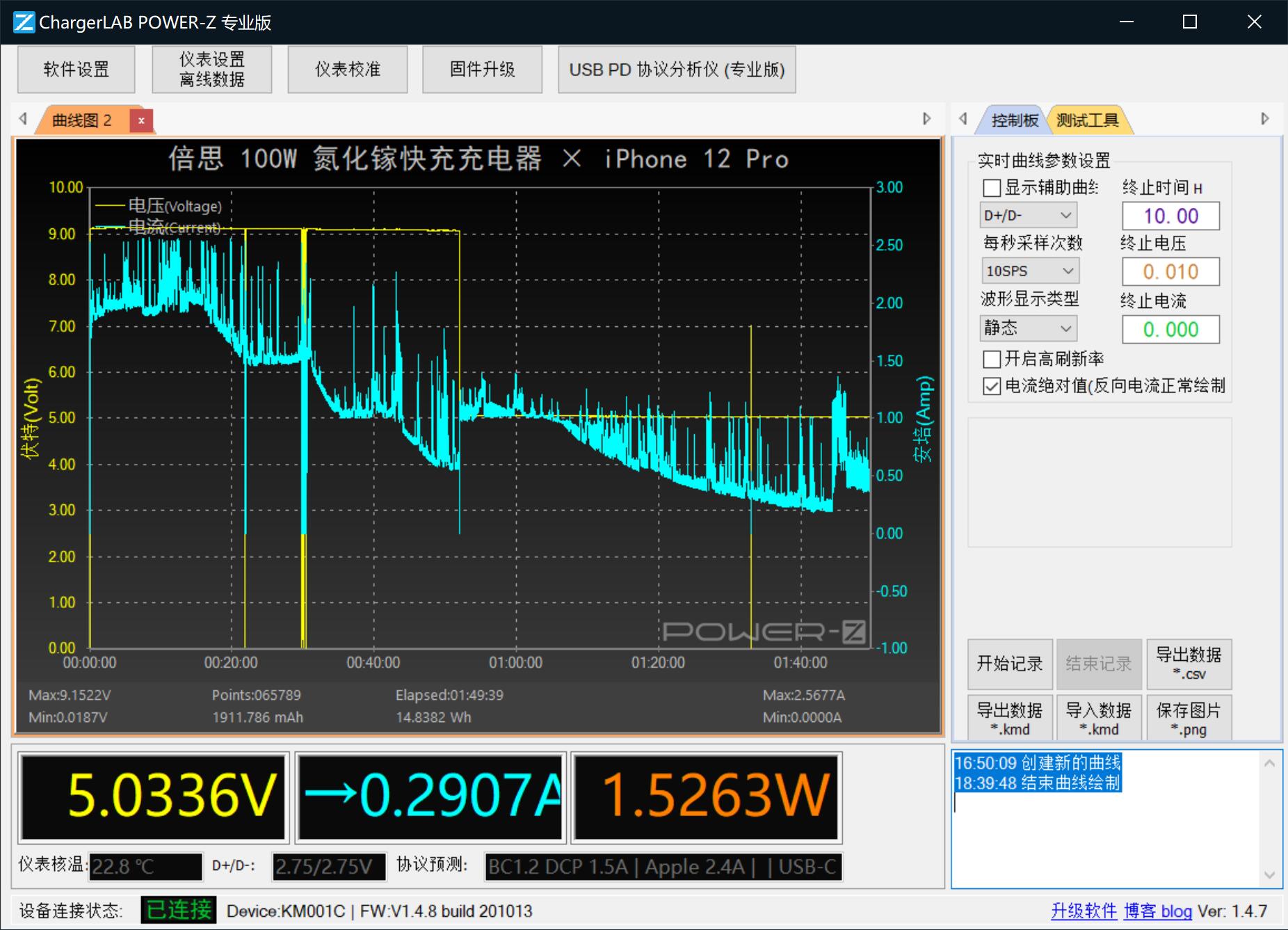The image size is (1288, 930).
Task: Open the USB PD 协议分析仪 analyzer
Action: tap(676, 69)
